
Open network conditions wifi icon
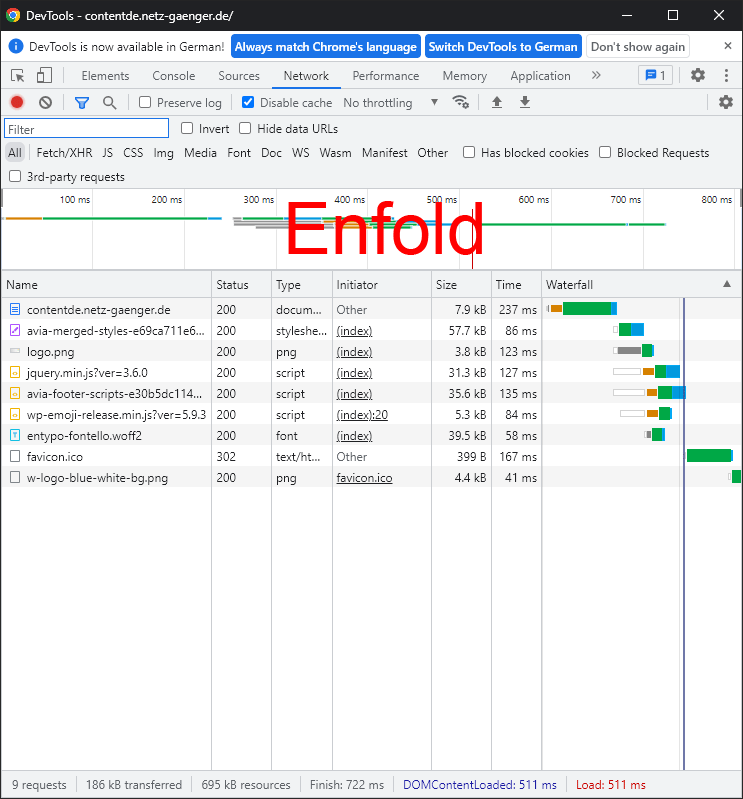pos(460,102)
